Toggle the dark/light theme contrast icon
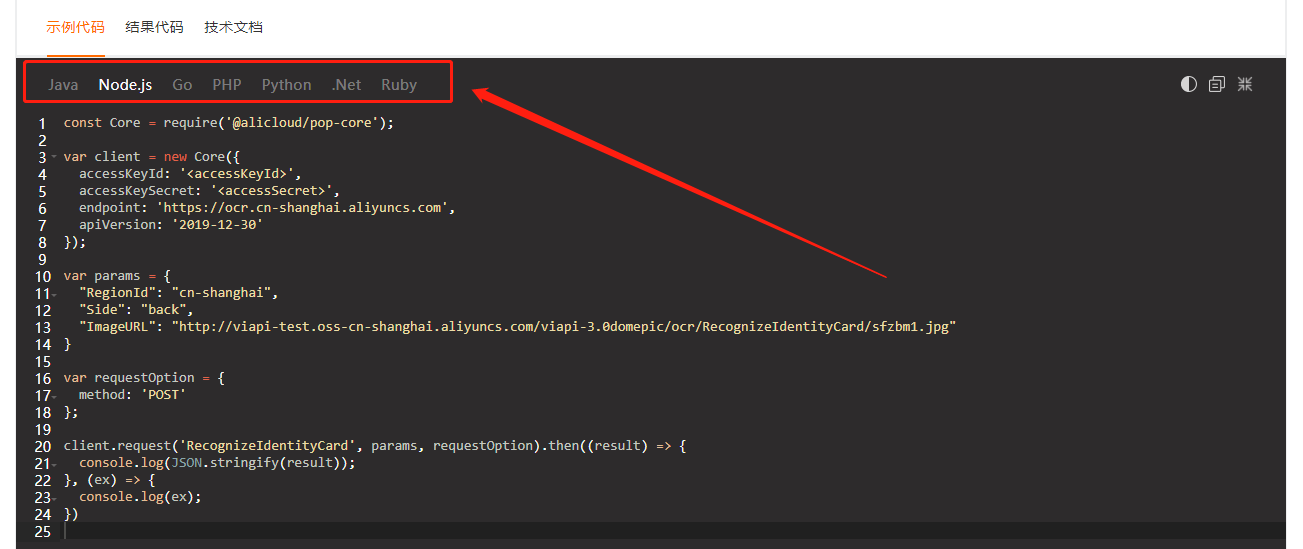This screenshot has height=549, width=1303. [x=1188, y=84]
